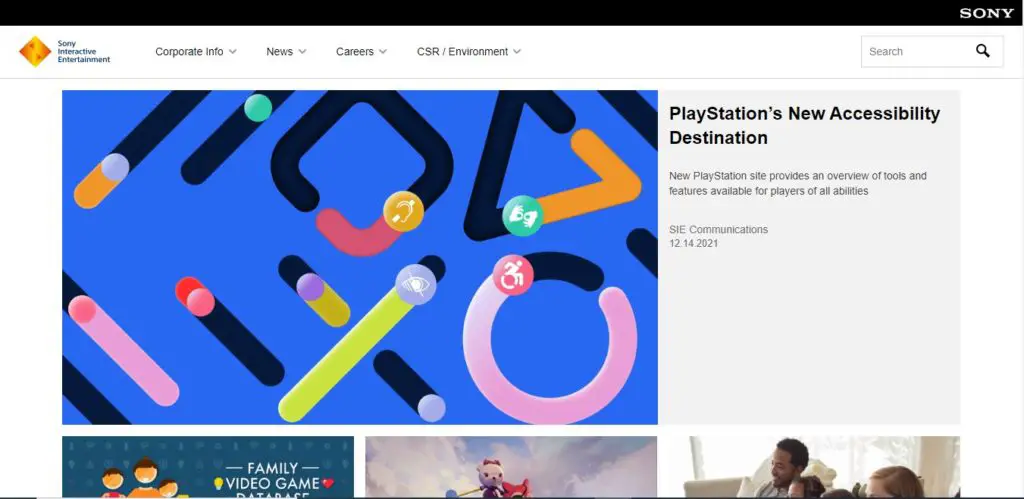Viewport: 1024px width, 499px height.
Task: Open the Corporate Info menu
Action: [x=189, y=52]
